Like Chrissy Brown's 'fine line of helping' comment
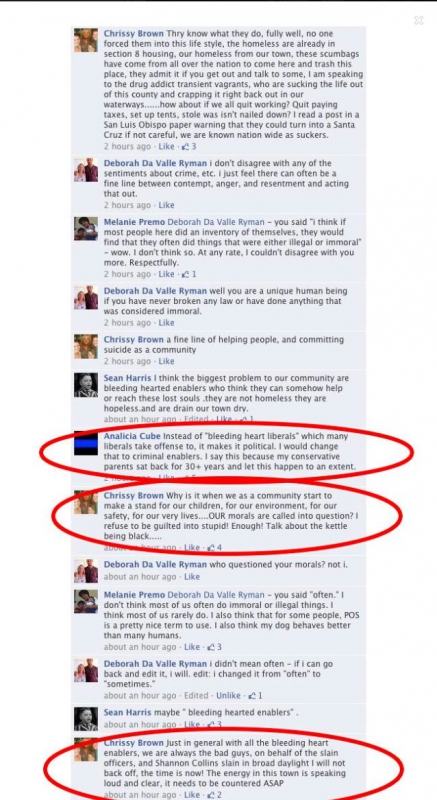This screenshot has height=800, width=437. 166,361
